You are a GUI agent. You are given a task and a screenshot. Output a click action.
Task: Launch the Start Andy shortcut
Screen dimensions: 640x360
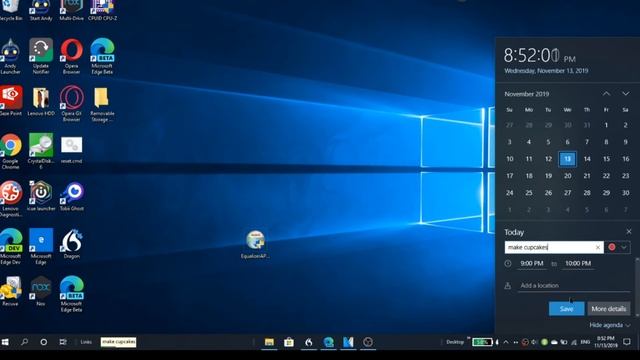click(x=41, y=10)
